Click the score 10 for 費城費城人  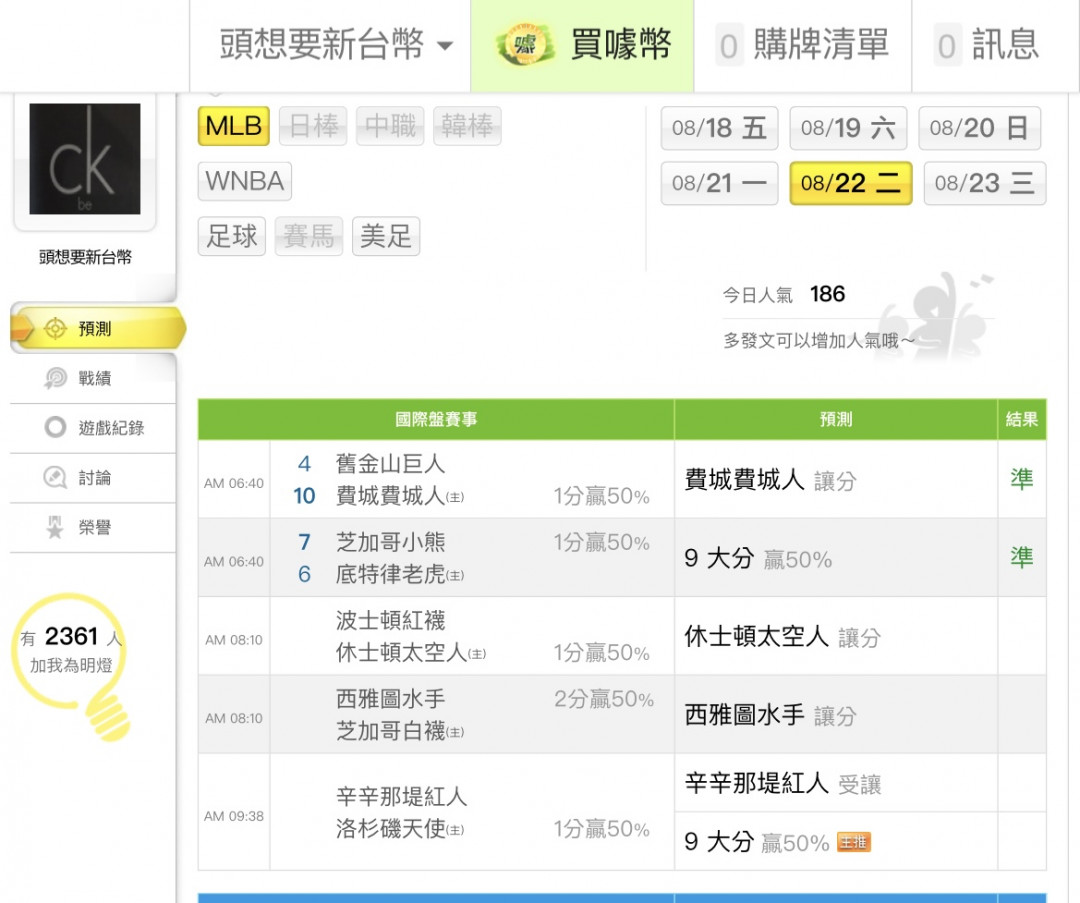pyautogui.click(x=304, y=496)
